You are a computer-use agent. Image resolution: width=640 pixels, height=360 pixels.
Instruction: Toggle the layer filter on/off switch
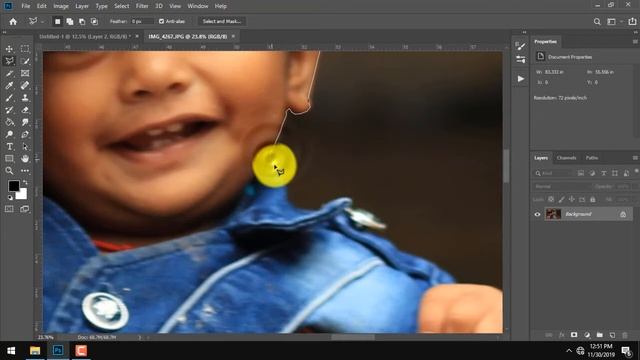(x=636, y=171)
